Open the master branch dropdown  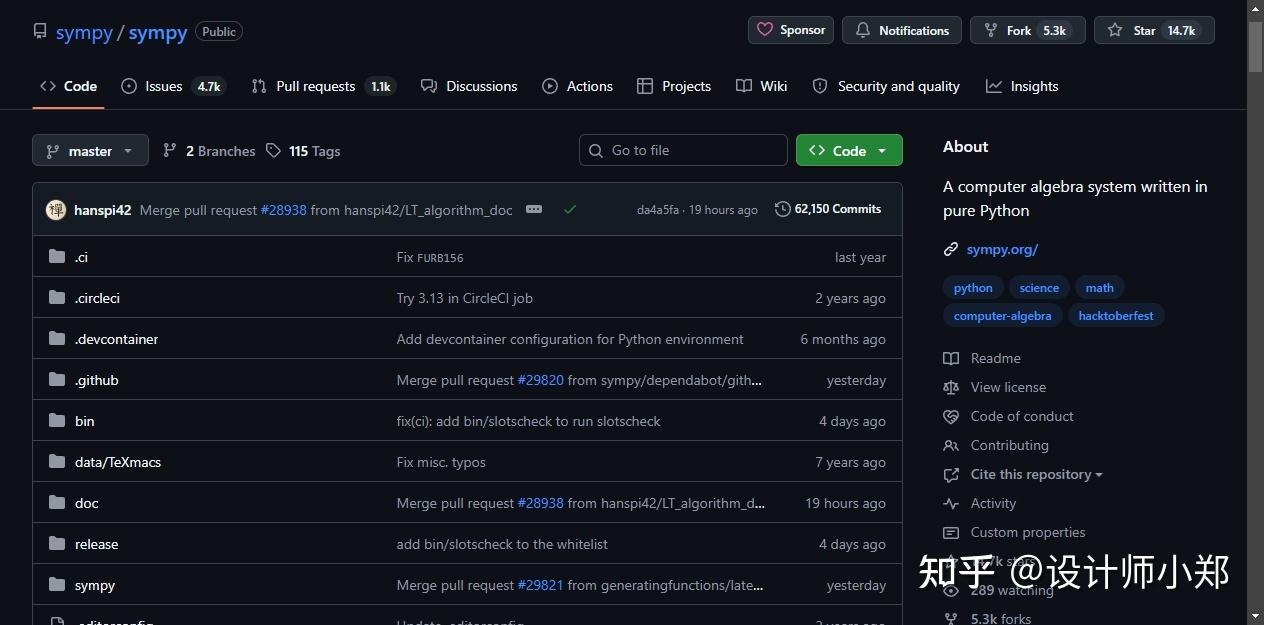(x=90, y=151)
